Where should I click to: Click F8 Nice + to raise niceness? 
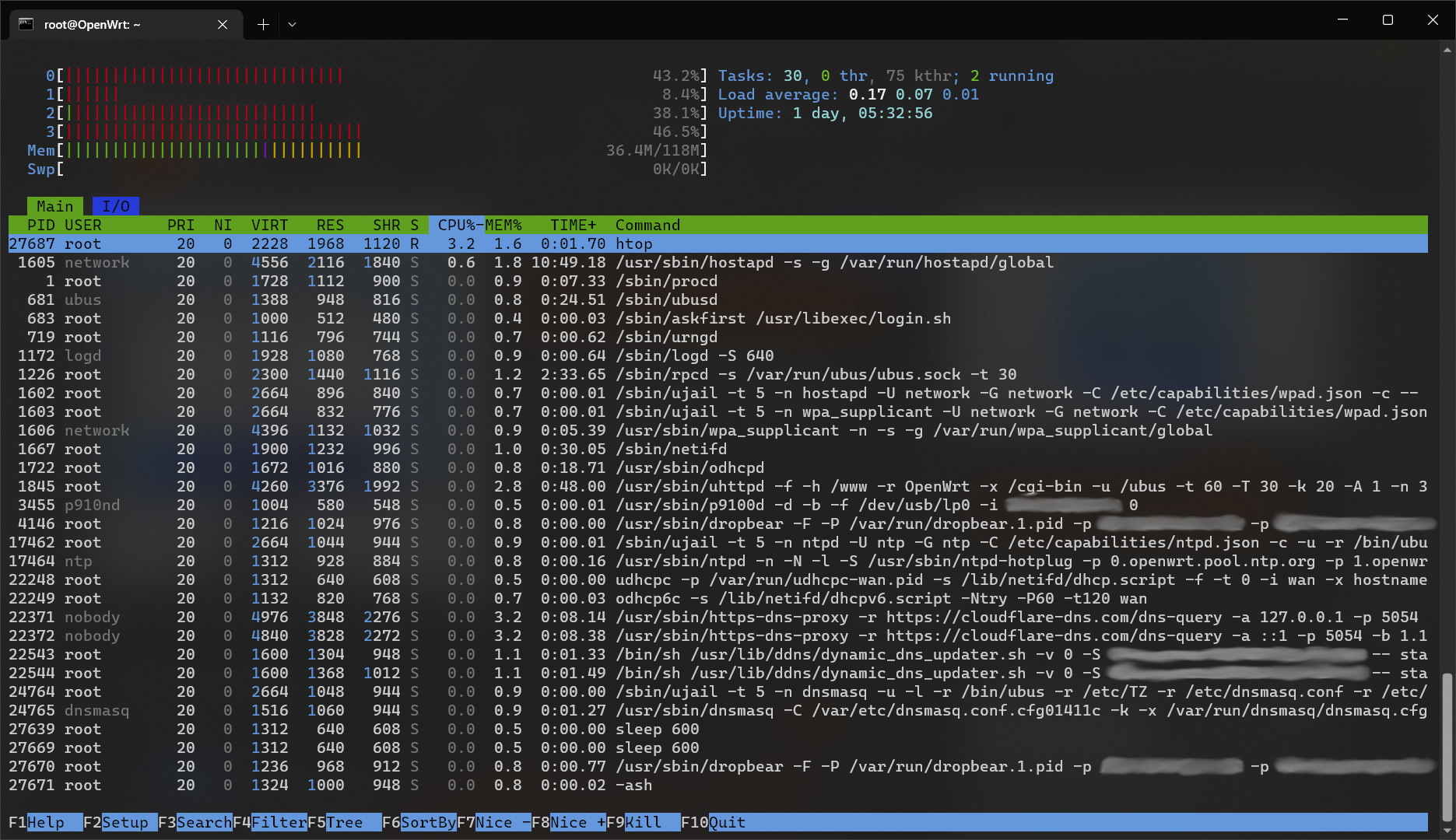click(x=568, y=822)
